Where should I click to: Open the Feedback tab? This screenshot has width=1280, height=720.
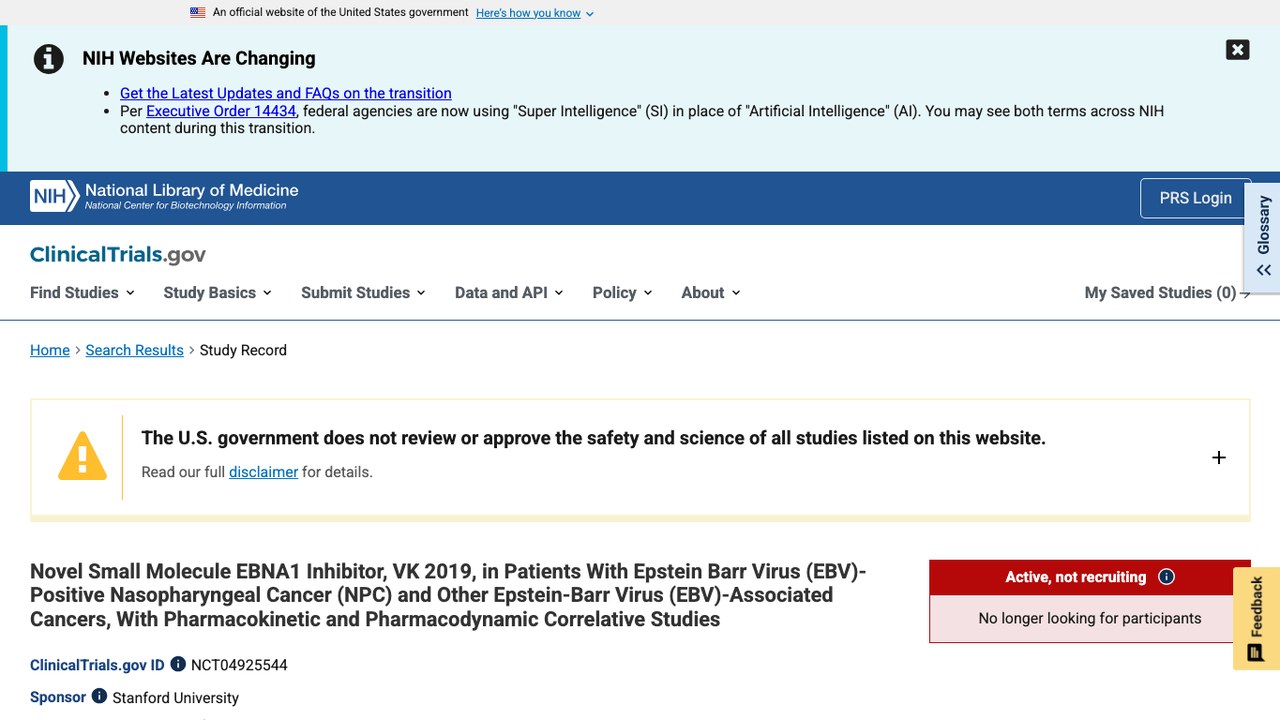tap(1256, 618)
